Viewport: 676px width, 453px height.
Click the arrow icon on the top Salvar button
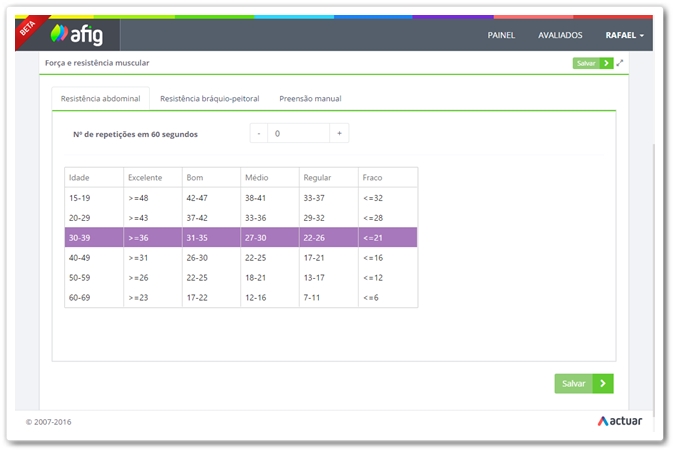607,63
